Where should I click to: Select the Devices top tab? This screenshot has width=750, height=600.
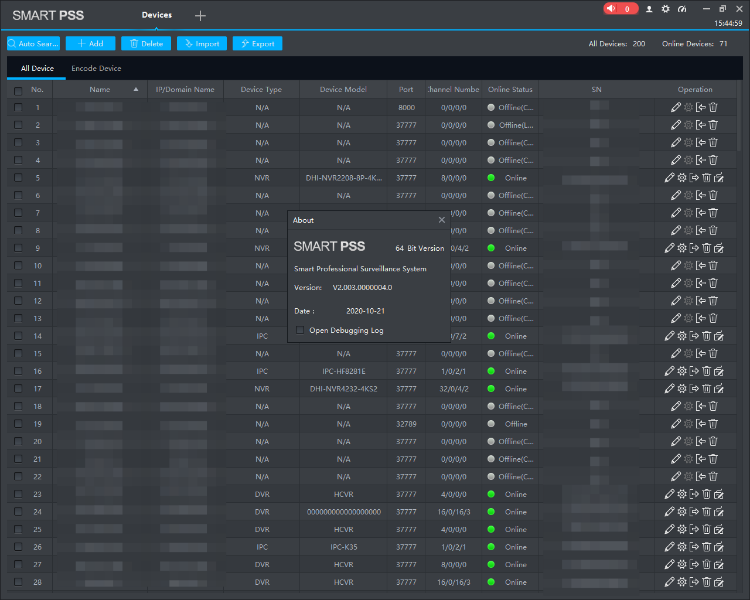click(156, 15)
